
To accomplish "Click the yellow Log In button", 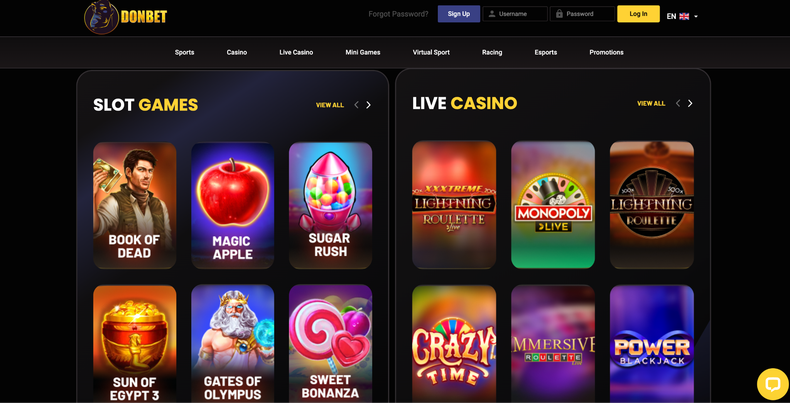I will [638, 14].
